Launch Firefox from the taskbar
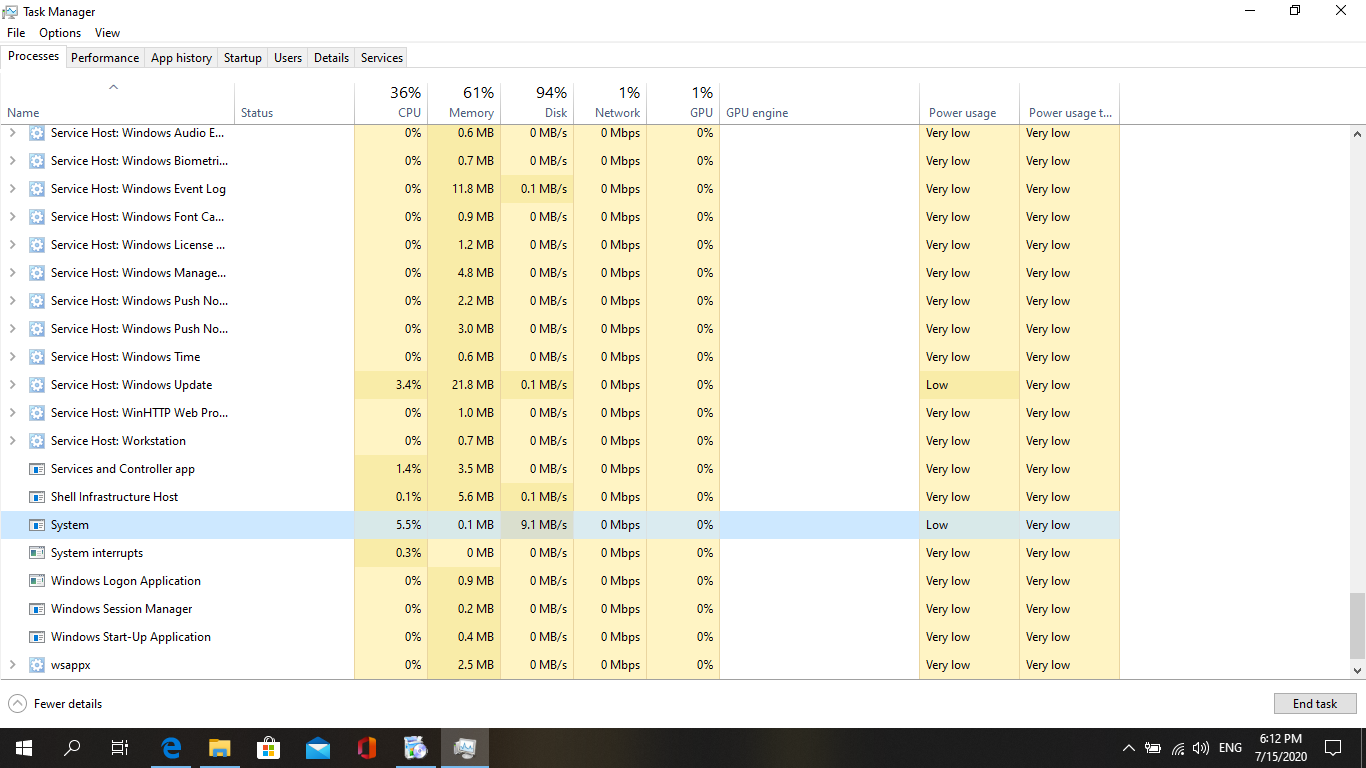Viewport: 1366px width, 768px height. pyautogui.click(x=366, y=747)
